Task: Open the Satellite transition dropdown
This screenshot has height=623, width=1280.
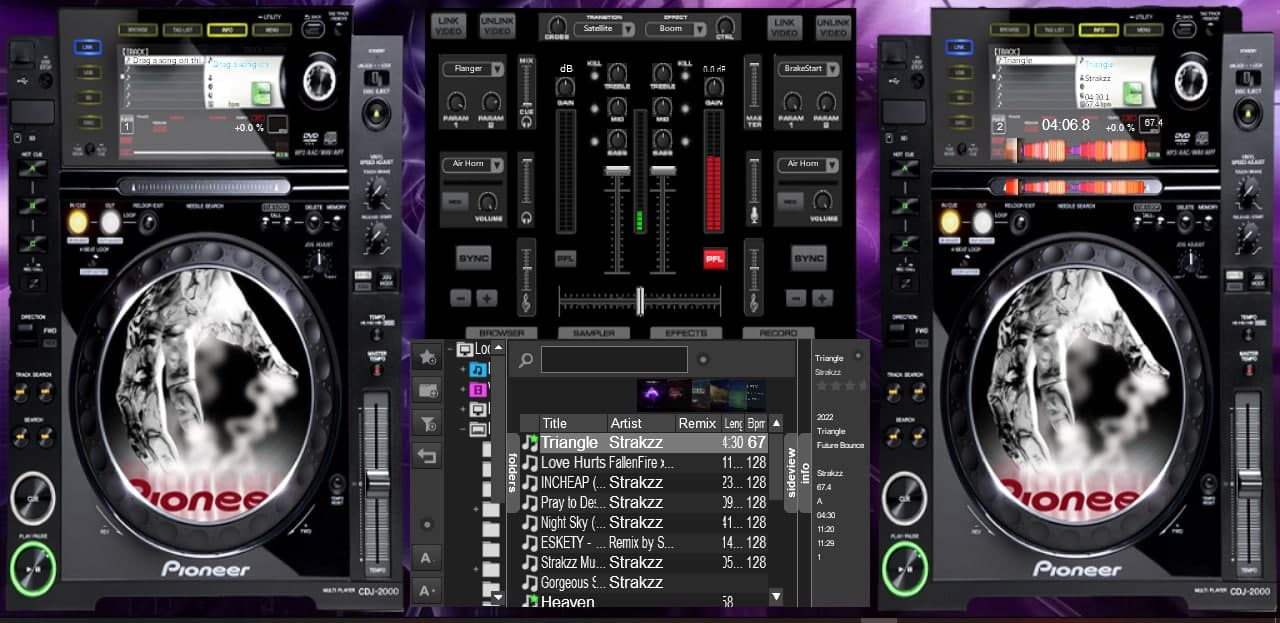Action: coord(604,29)
